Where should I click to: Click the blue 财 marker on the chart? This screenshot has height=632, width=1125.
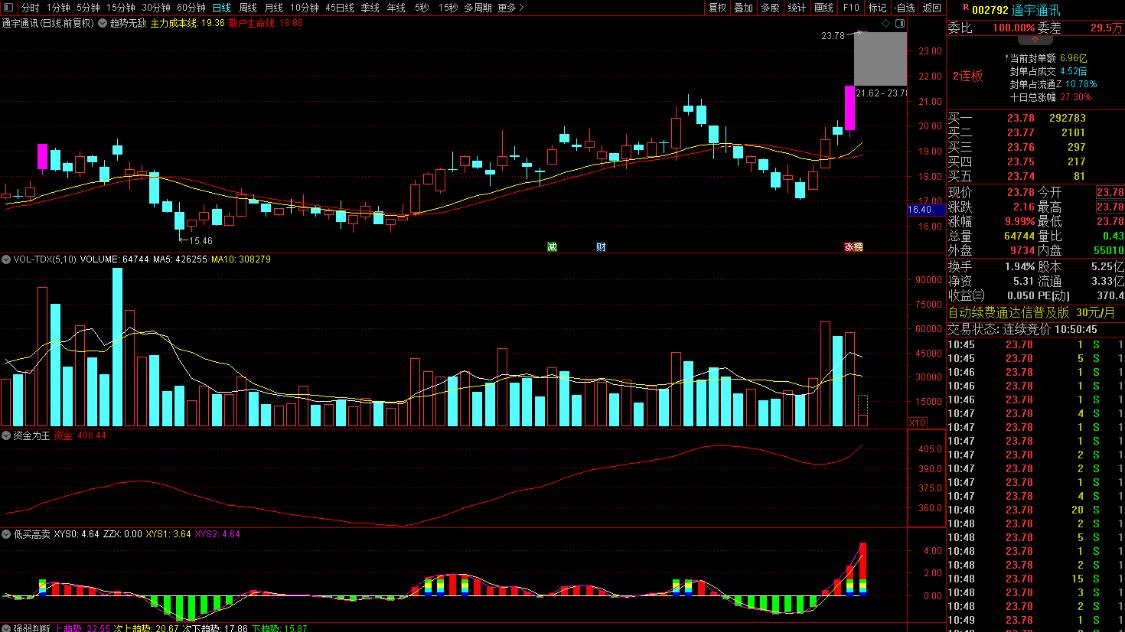(x=601, y=247)
